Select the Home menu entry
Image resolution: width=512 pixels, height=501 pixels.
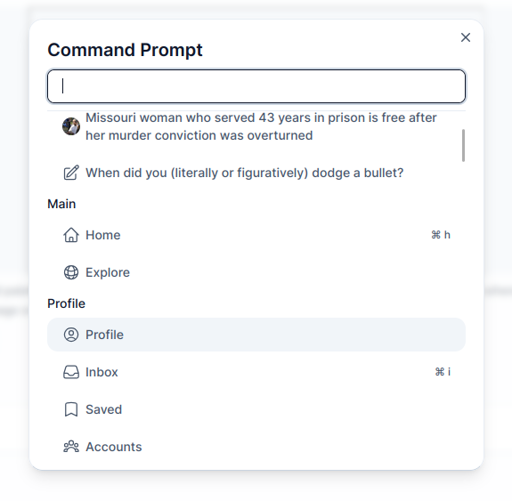256,235
